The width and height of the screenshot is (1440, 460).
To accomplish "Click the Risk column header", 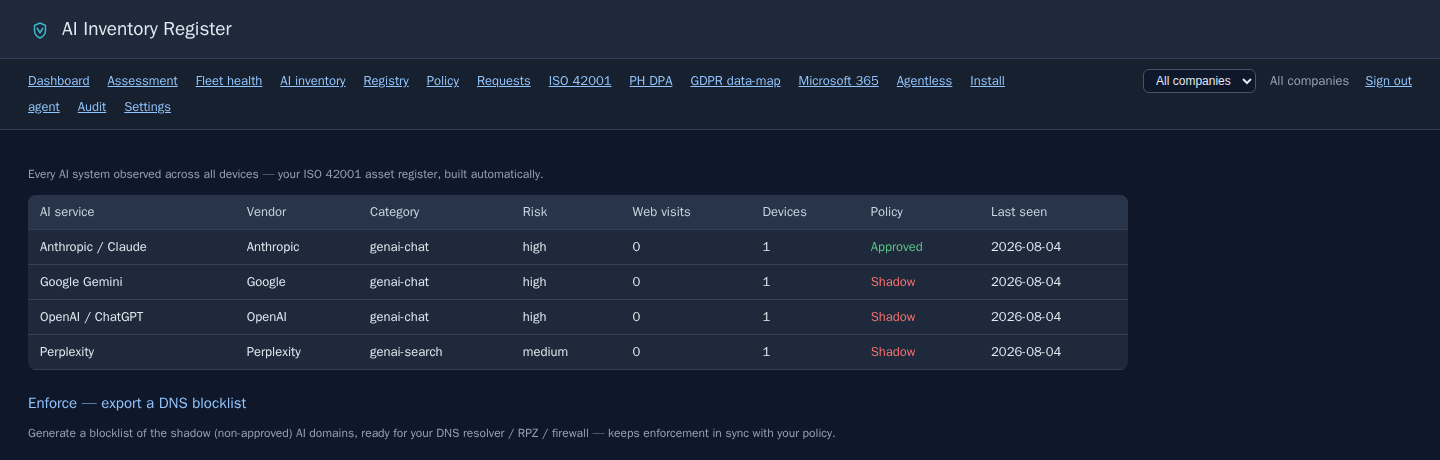I will click(x=535, y=212).
